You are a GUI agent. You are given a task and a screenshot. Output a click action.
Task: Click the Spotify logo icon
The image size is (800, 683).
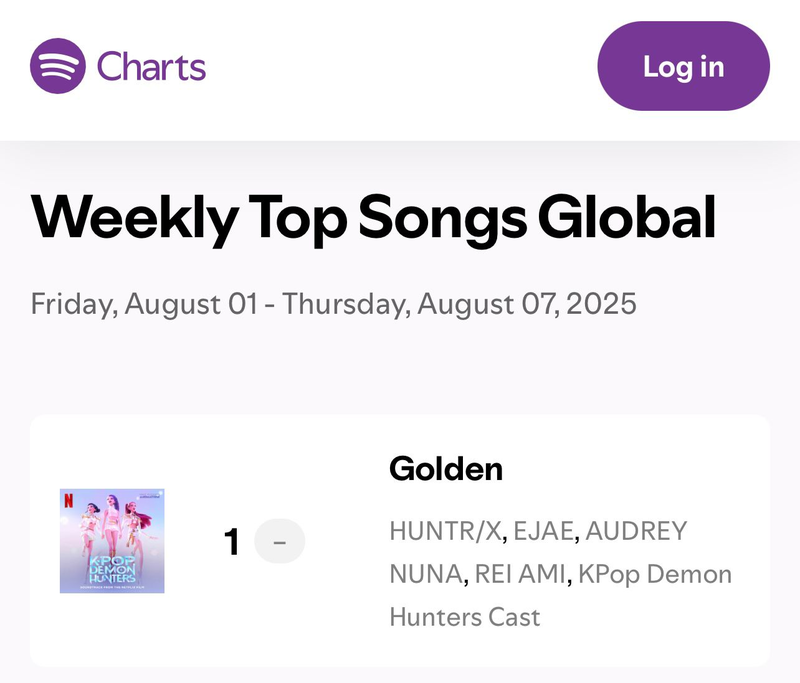(58, 66)
